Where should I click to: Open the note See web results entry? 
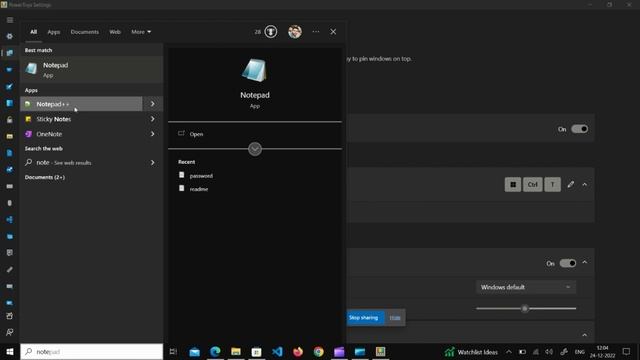click(x=81, y=162)
